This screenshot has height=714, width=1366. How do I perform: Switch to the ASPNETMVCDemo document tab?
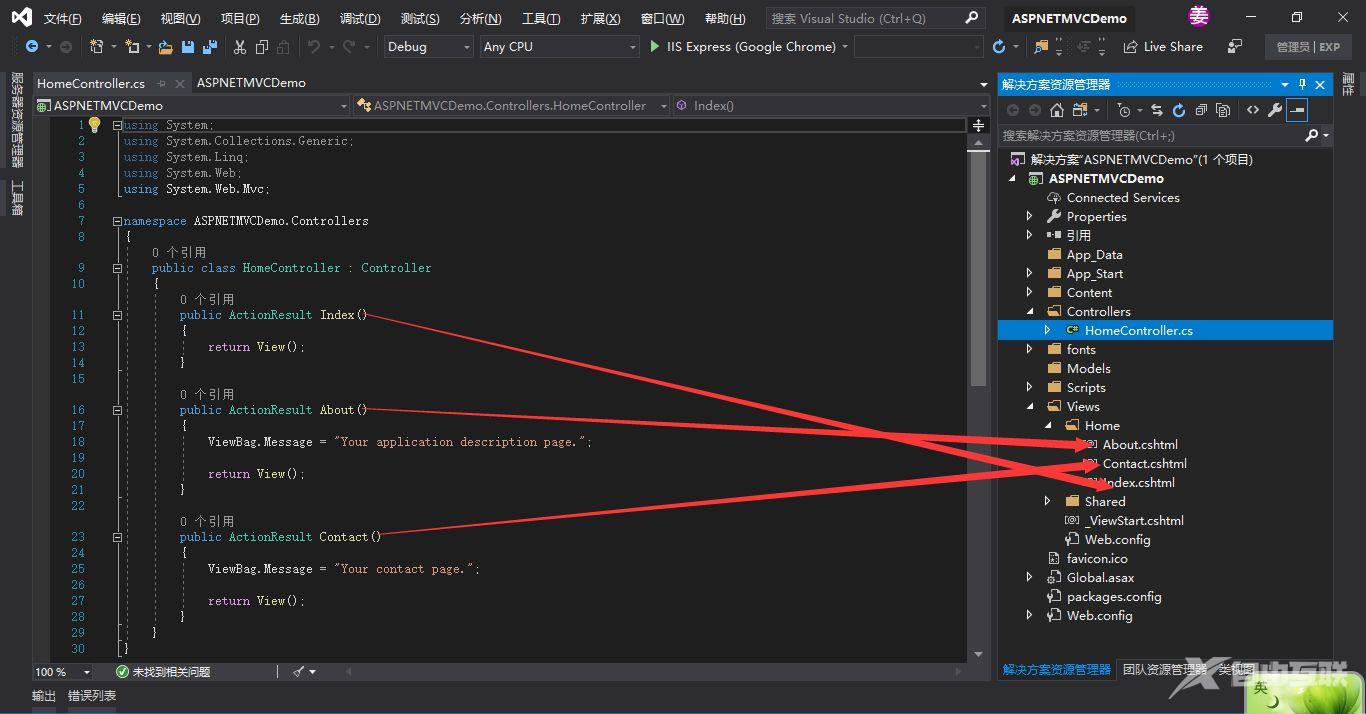251,83
